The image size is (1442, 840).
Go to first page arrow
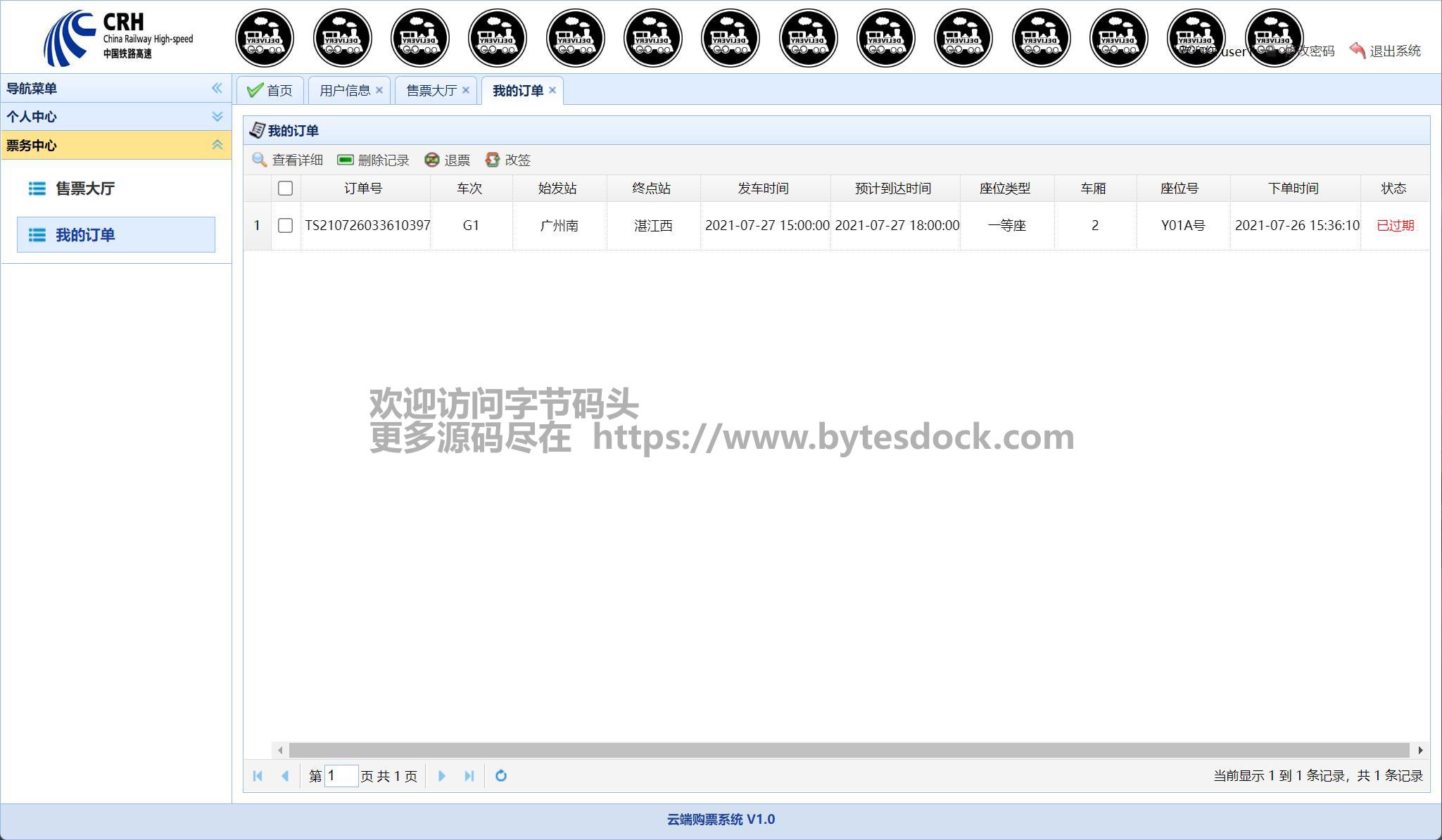[258, 775]
